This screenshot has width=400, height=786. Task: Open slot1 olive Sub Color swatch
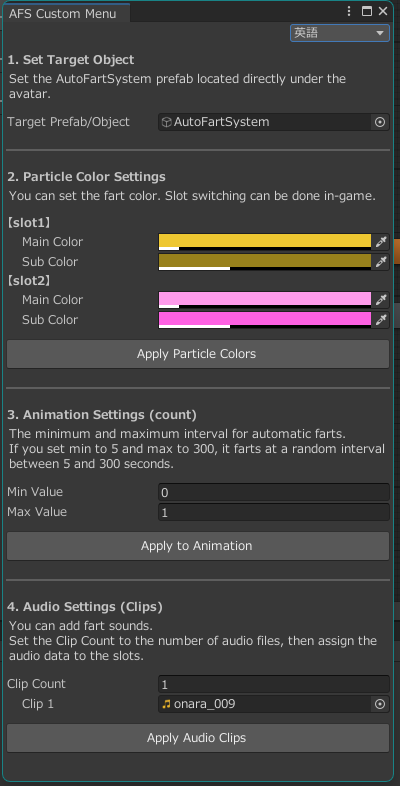[x=265, y=262]
